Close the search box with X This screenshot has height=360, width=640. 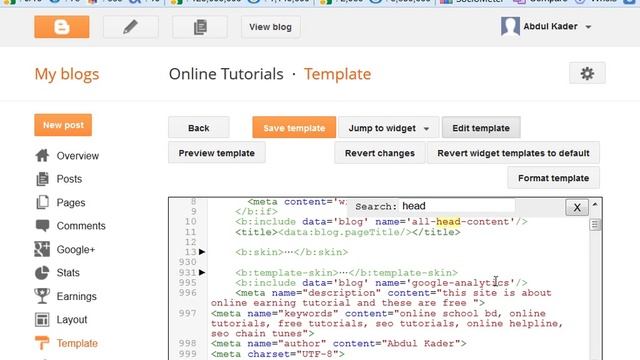coord(577,207)
